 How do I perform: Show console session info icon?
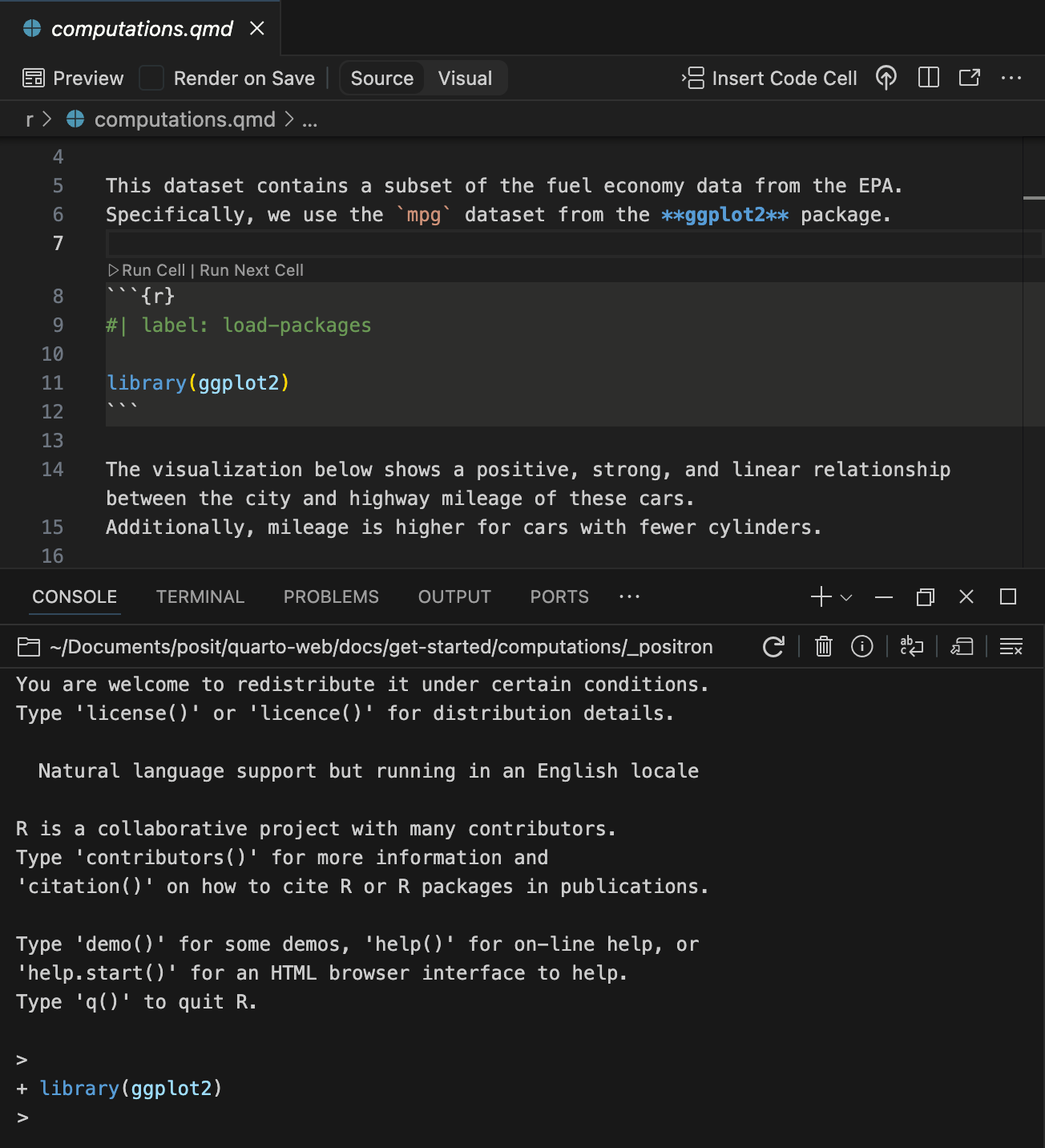pos(862,646)
